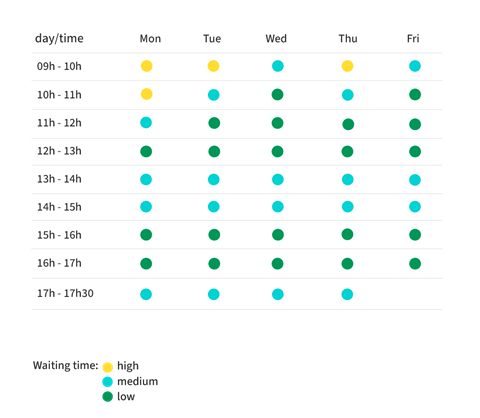The height and width of the screenshot is (418, 480).
Task: Click Monday 11h - 12h cyan dot
Action: [x=146, y=123]
